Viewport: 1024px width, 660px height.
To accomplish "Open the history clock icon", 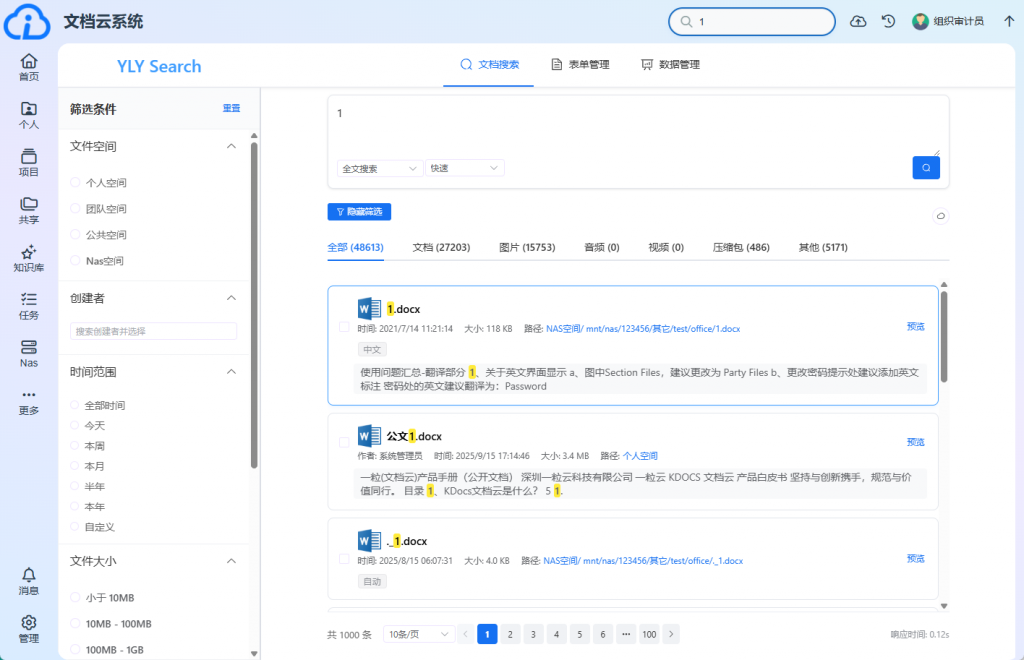I will coord(888,21).
